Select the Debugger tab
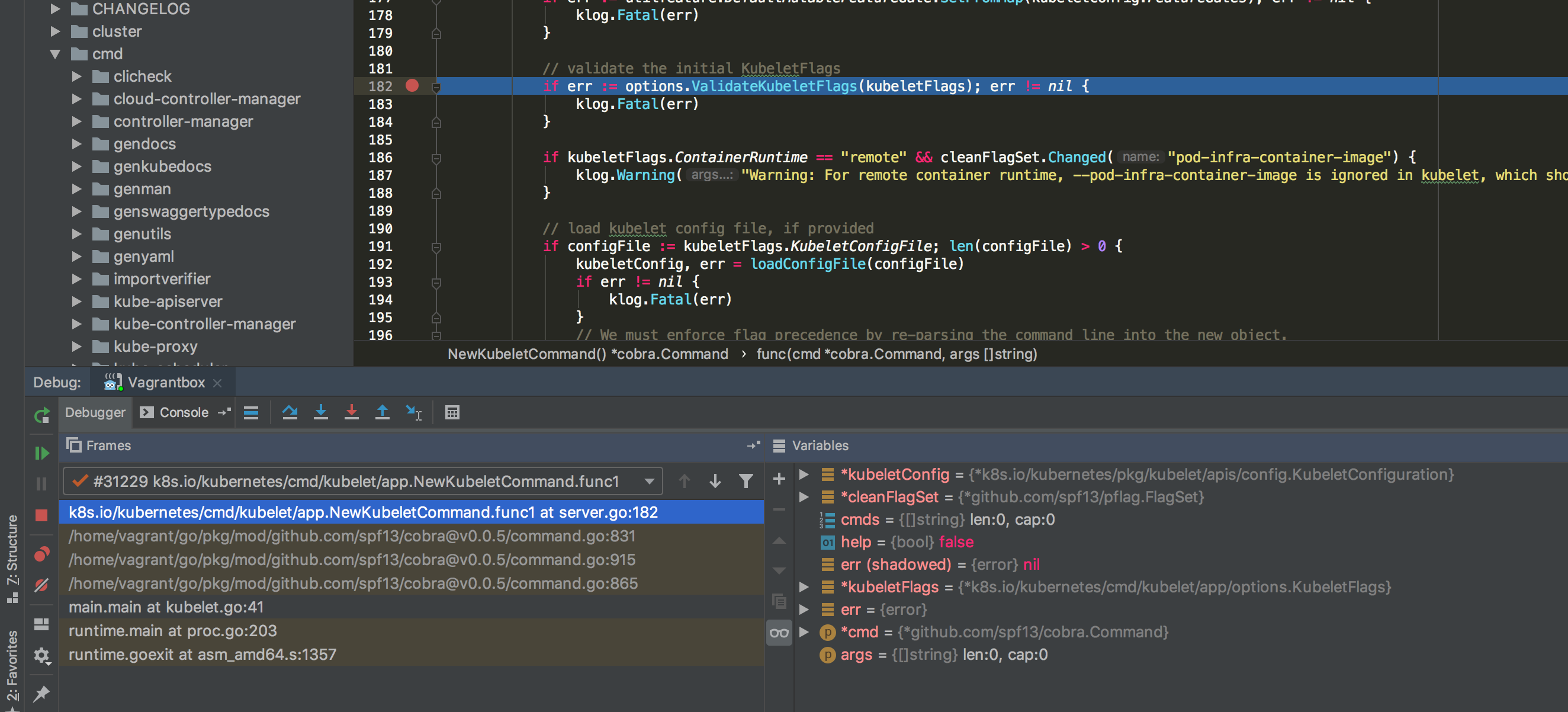 click(x=95, y=412)
